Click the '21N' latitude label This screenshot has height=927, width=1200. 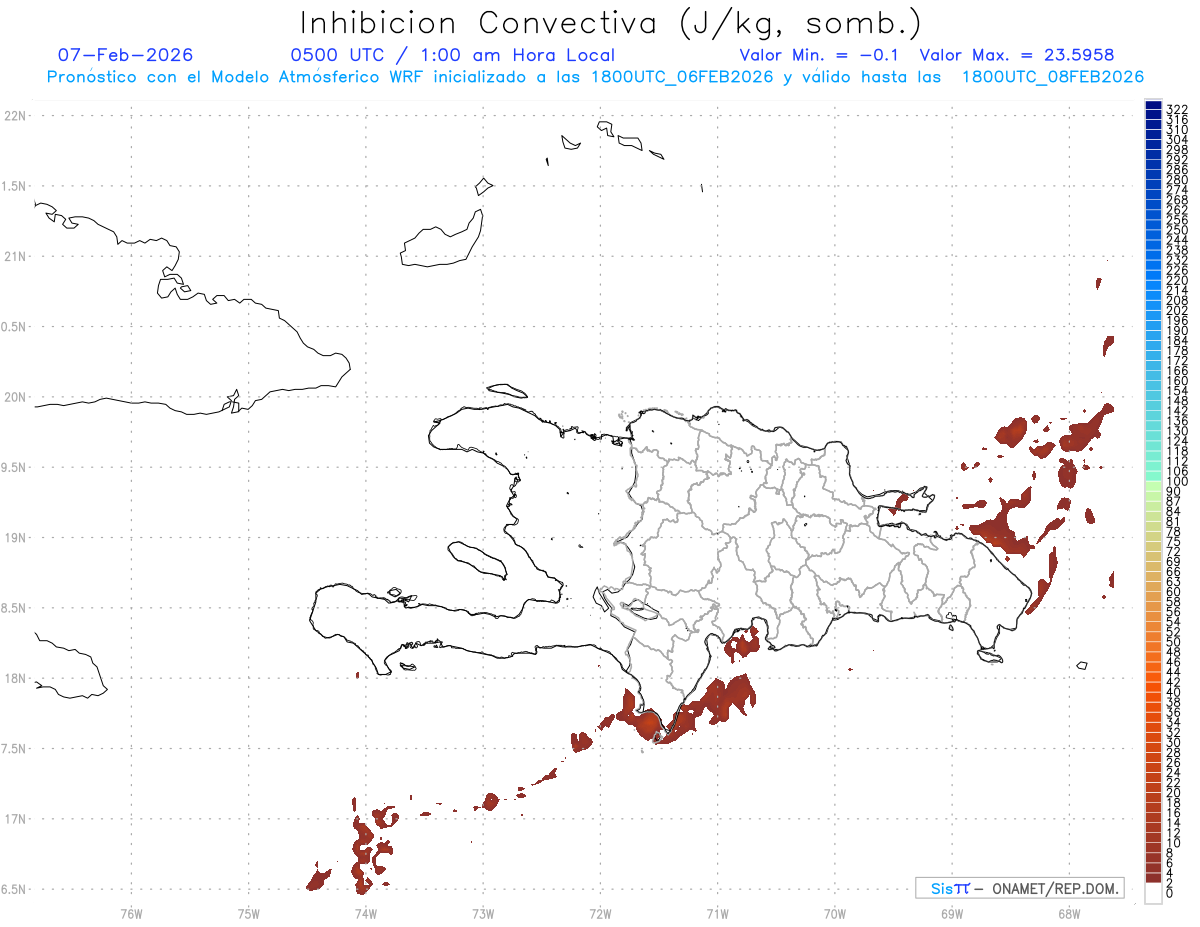15,257
